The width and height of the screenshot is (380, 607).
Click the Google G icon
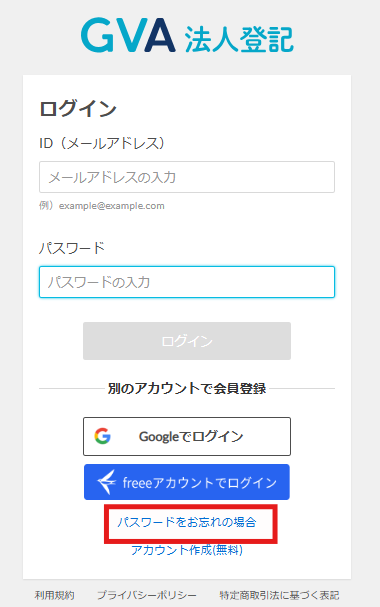[103, 436]
